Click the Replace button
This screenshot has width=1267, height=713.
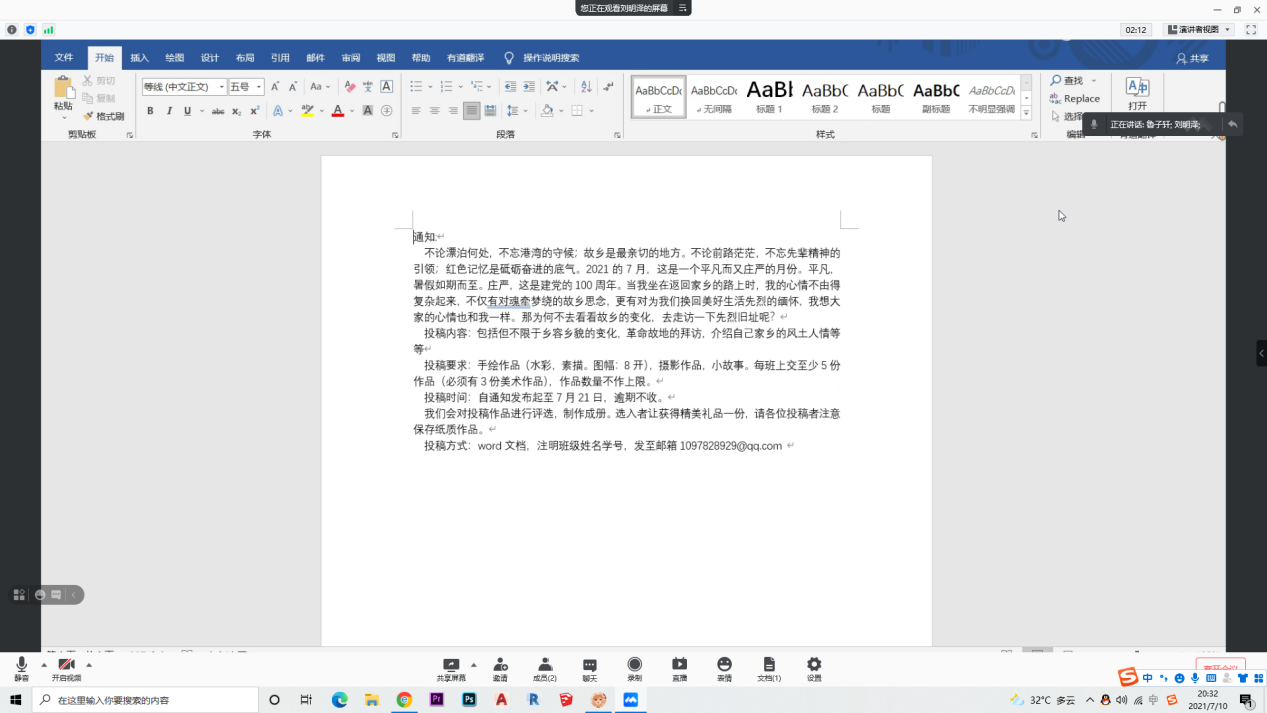point(1075,99)
